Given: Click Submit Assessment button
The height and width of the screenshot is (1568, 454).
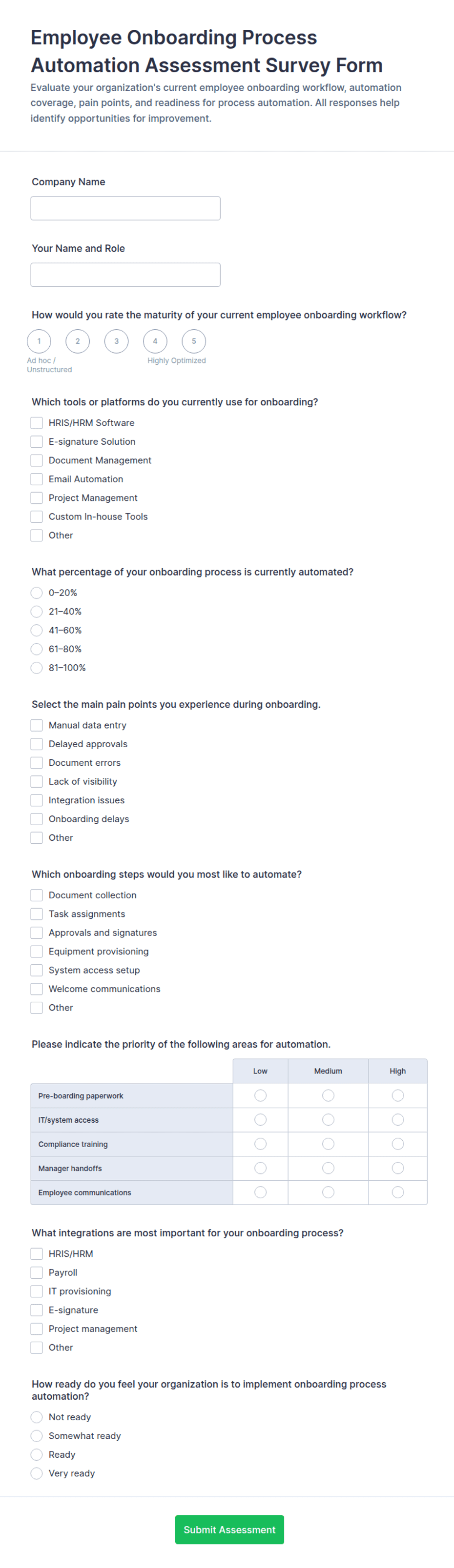Looking at the screenshot, I should point(229,1529).
